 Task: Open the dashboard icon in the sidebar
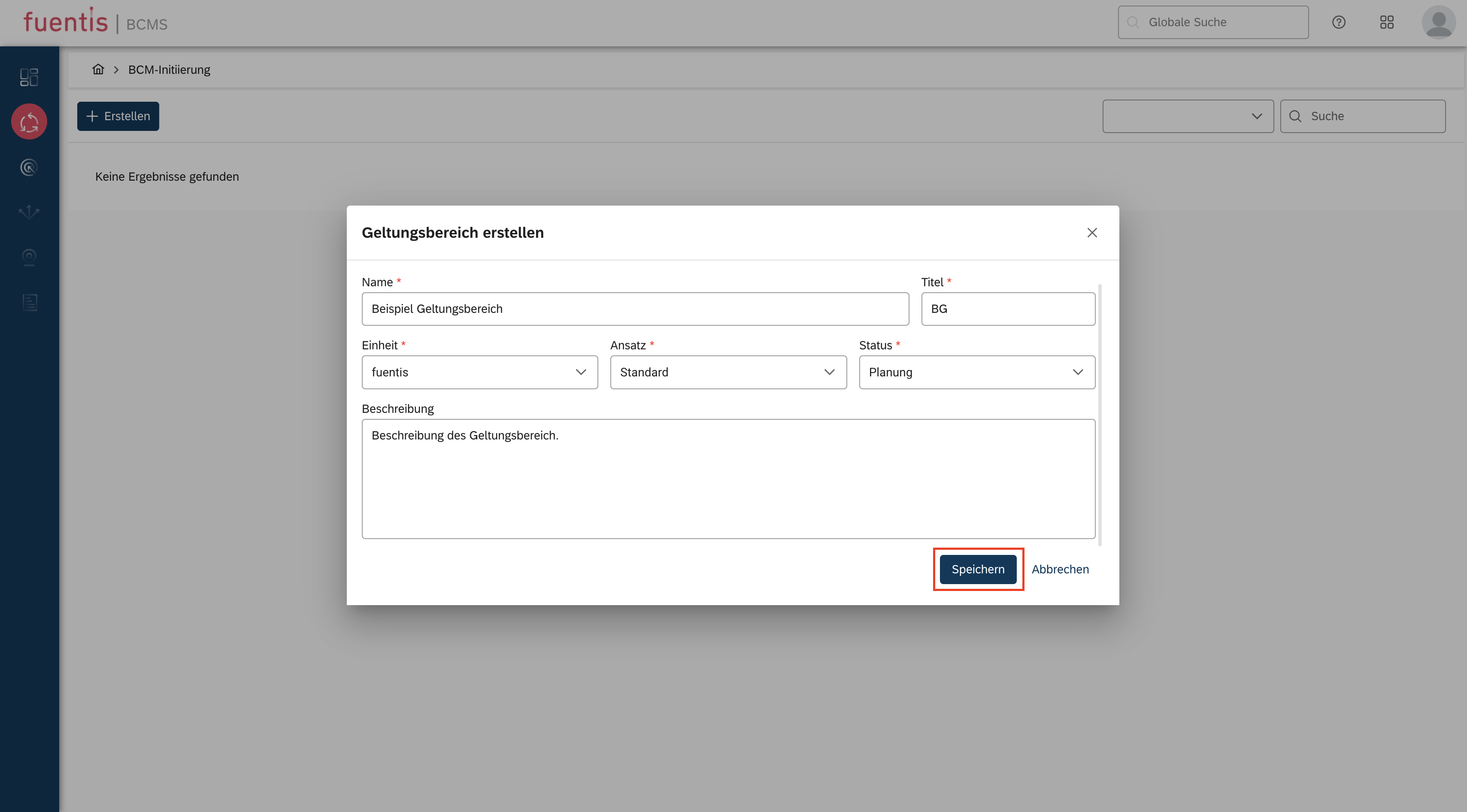(29, 77)
